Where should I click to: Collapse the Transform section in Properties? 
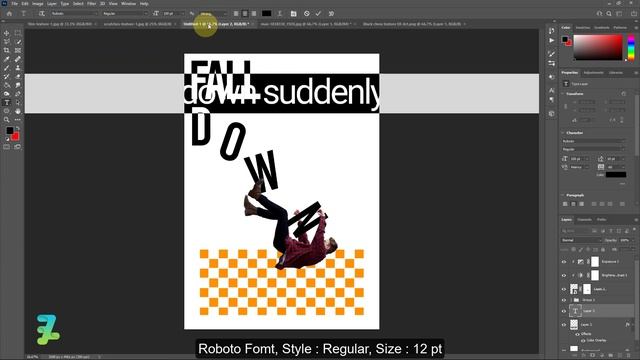(x=563, y=94)
